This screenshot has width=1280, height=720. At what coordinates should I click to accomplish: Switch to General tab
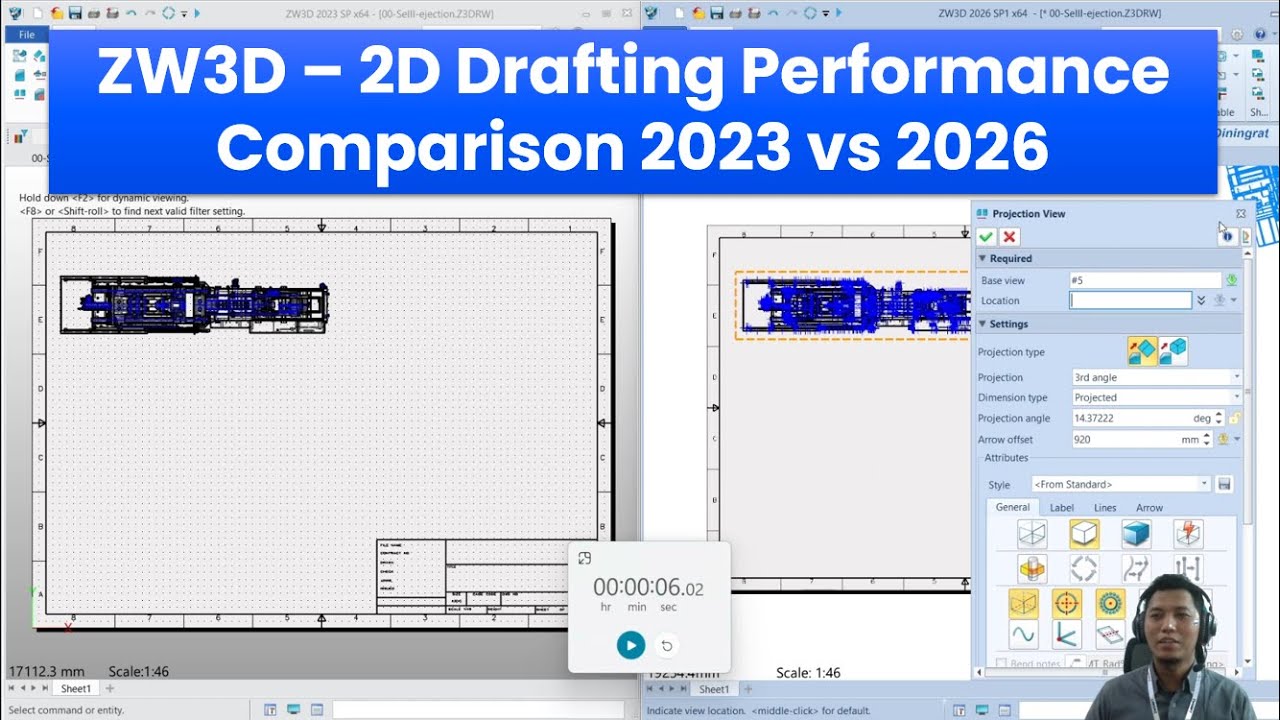(1012, 507)
